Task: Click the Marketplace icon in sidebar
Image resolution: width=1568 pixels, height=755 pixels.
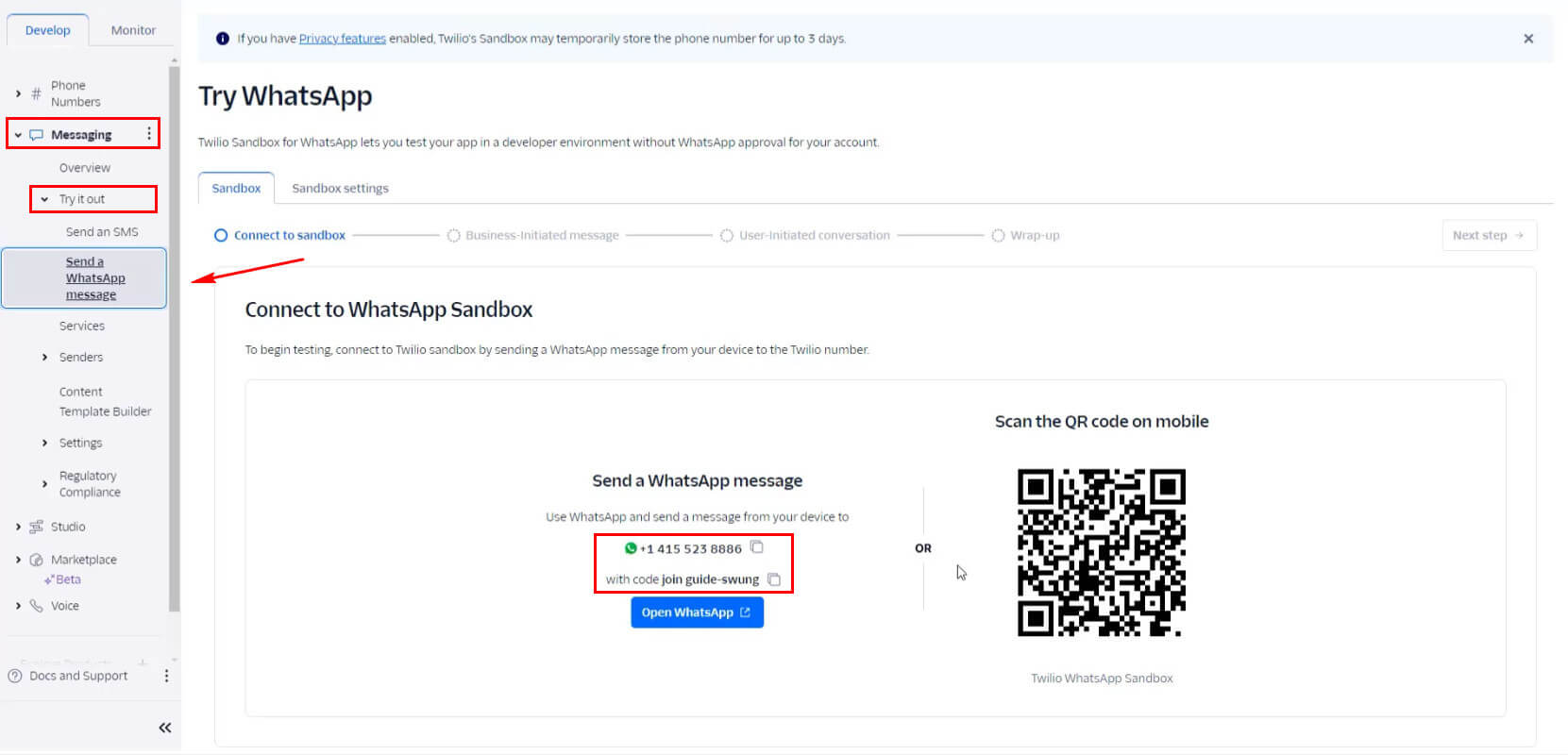Action: [x=36, y=560]
